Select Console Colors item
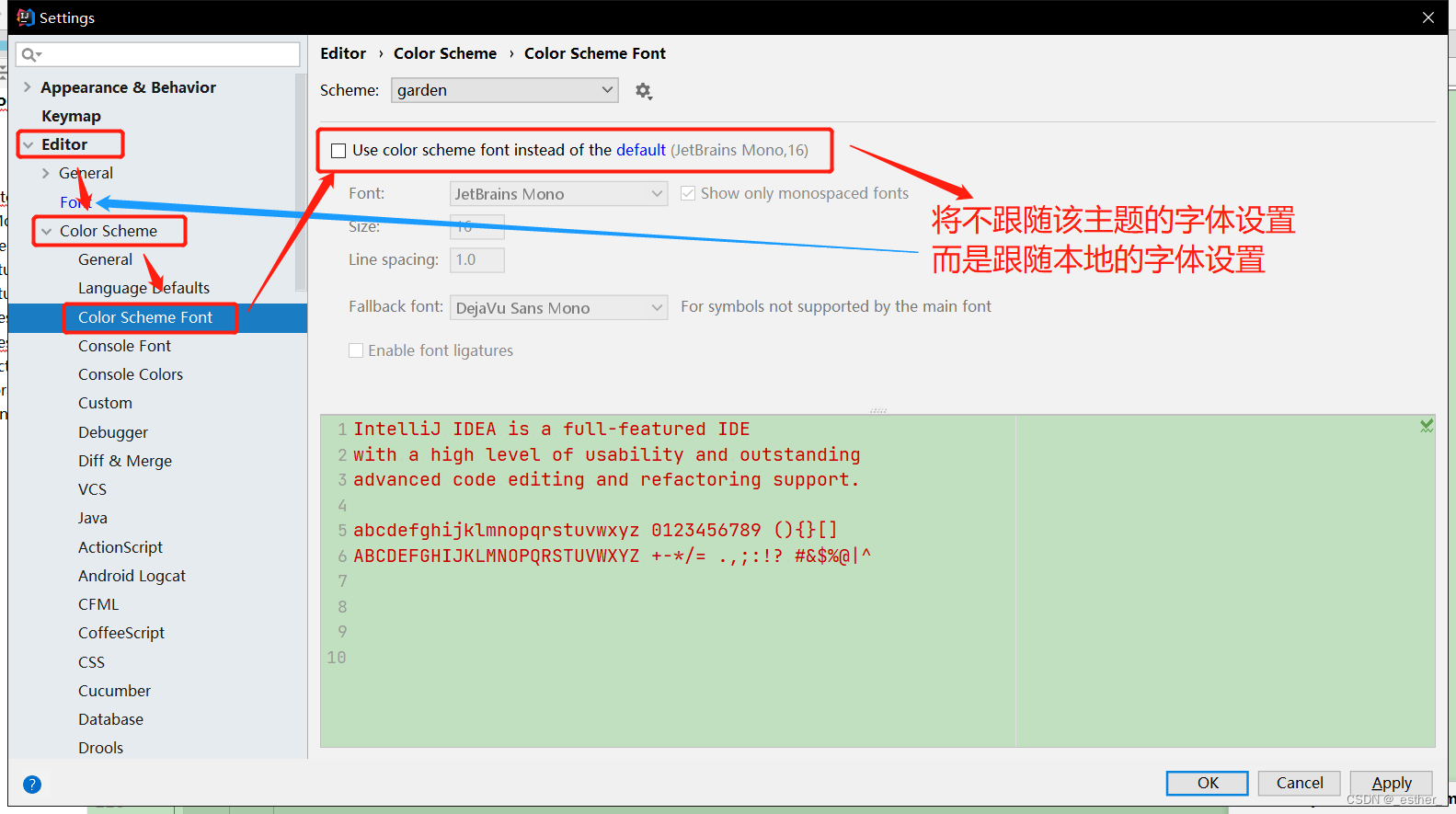The height and width of the screenshot is (814, 1456). pyautogui.click(x=131, y=374)
